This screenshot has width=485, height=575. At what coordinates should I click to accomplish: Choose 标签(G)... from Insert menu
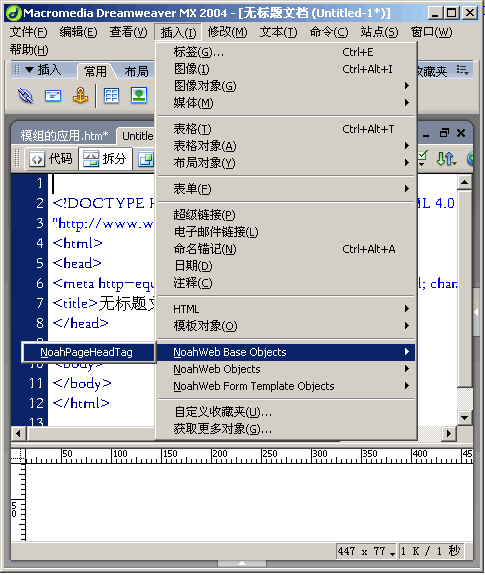point(287,52)
